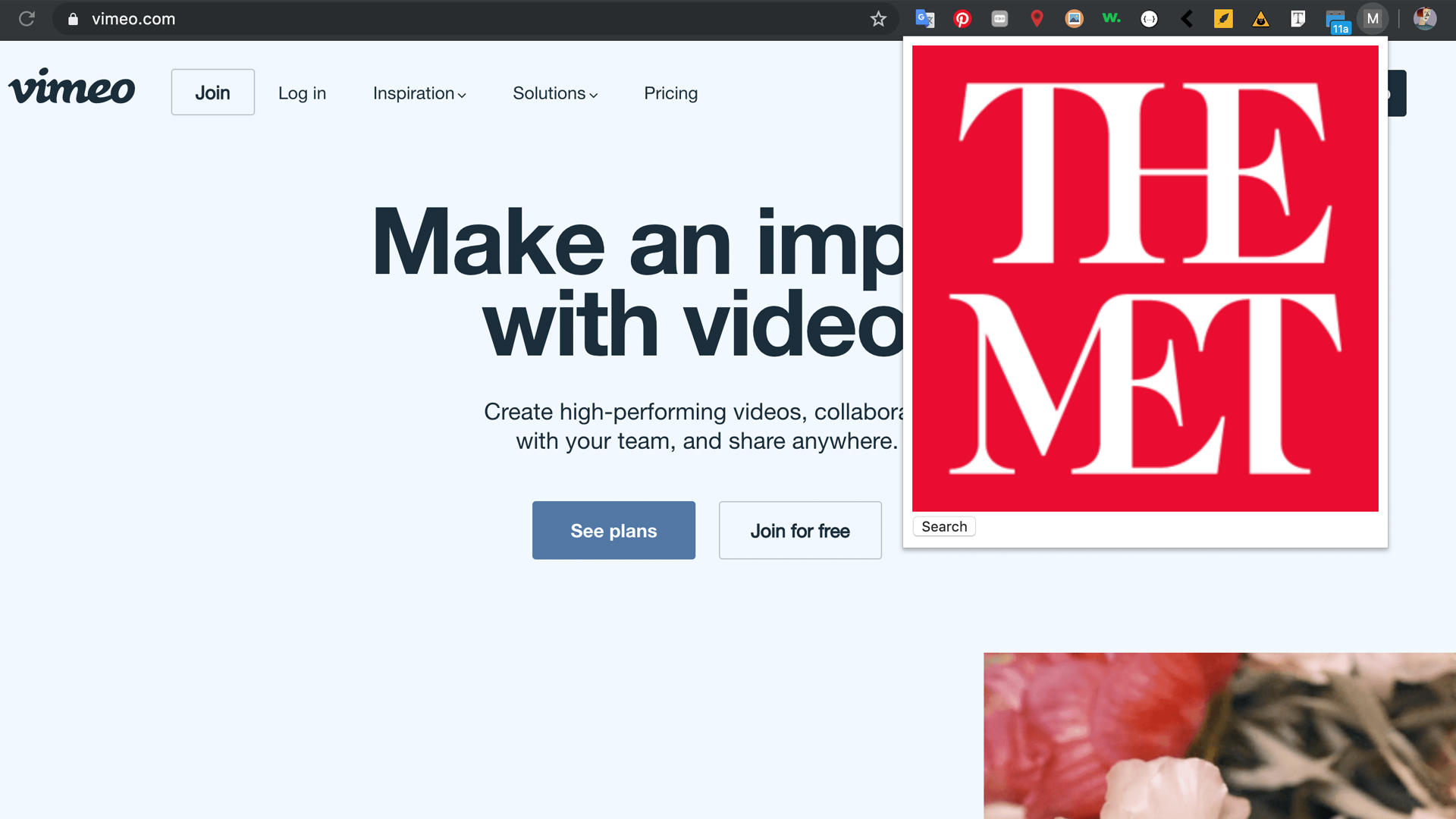Open the green W. extension

tap(1111, 19)
